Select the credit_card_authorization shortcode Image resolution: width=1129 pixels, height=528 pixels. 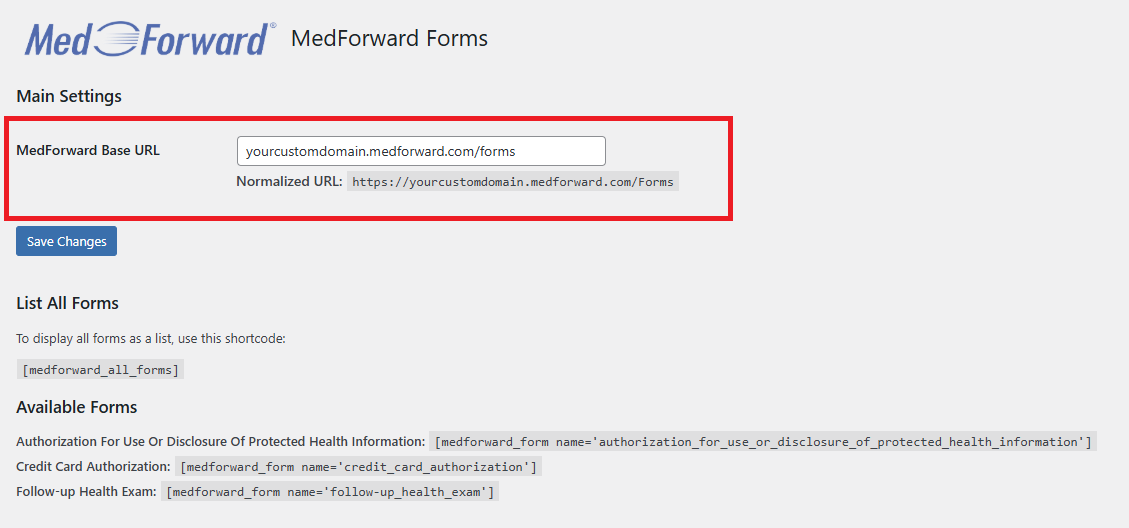pyautogui.click(x=358, y=467)
